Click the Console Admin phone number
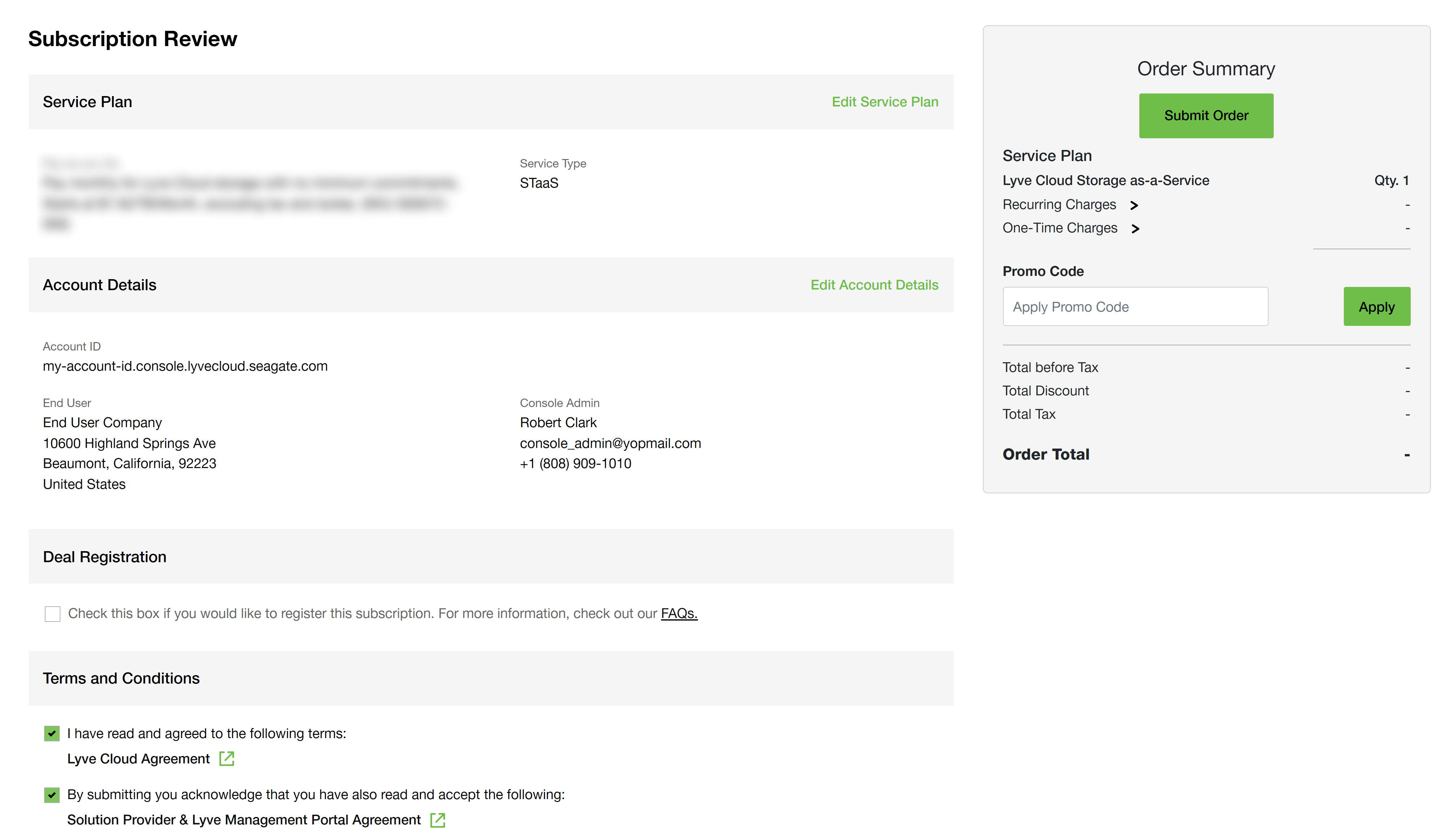 pos(575,463)
